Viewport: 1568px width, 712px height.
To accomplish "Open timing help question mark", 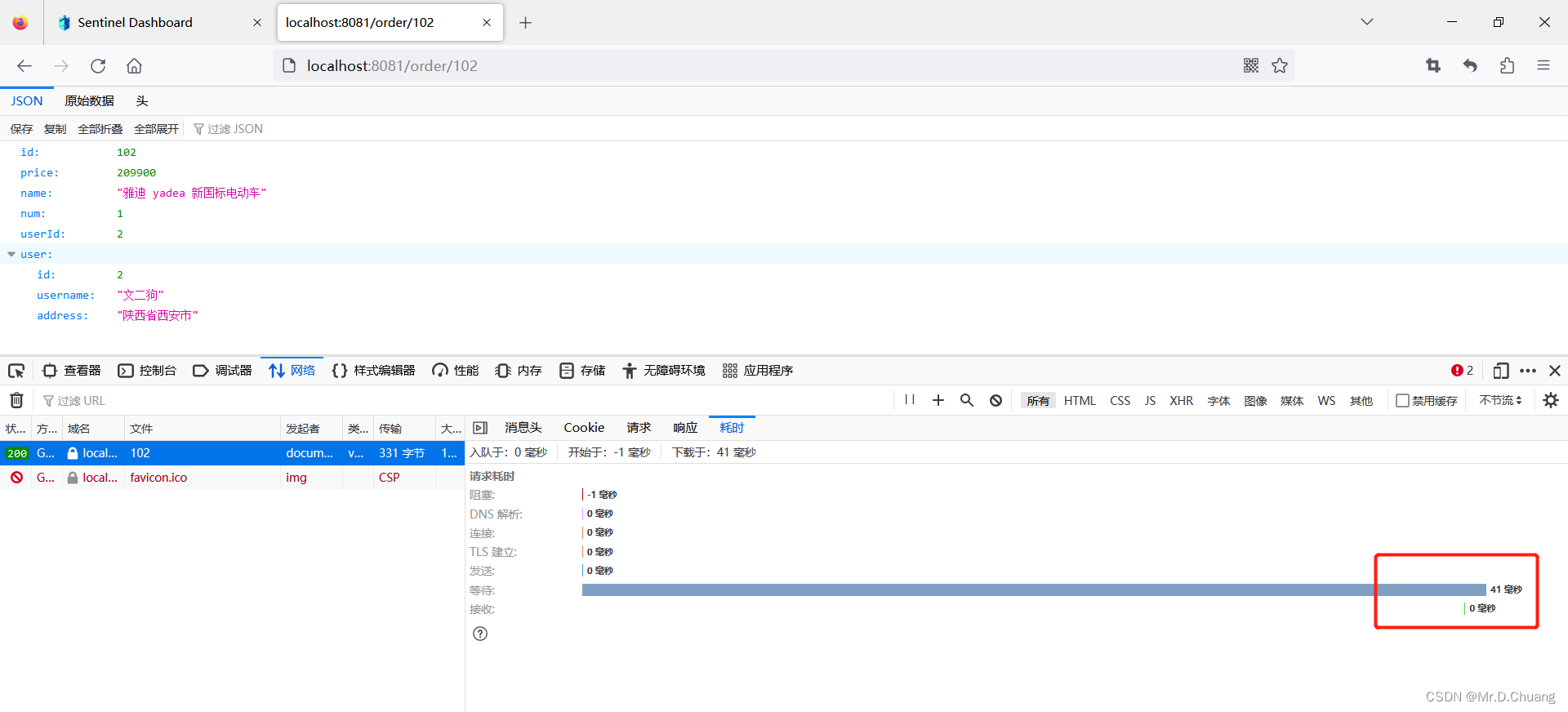I will [x=480, y=634].
